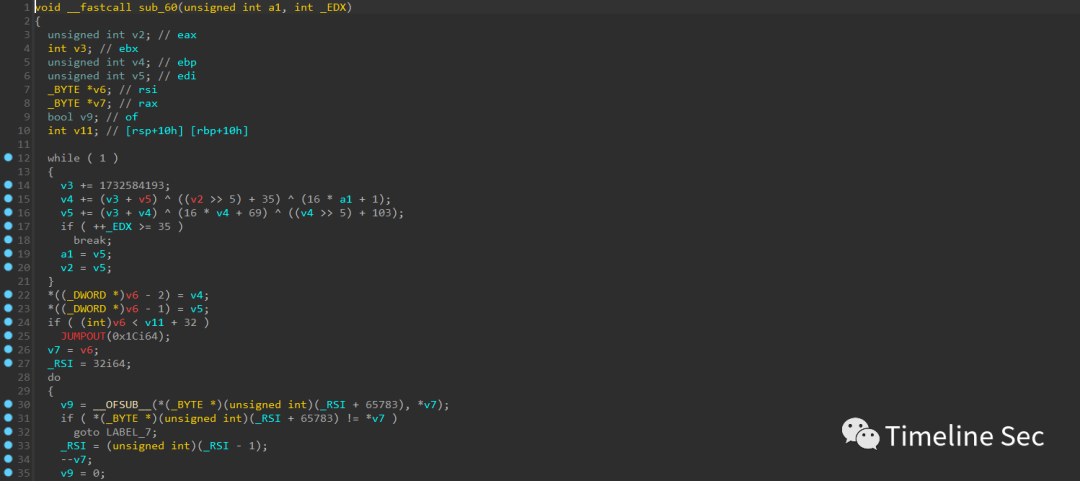Click the 'break;' statement

click(x=92, y=240)
